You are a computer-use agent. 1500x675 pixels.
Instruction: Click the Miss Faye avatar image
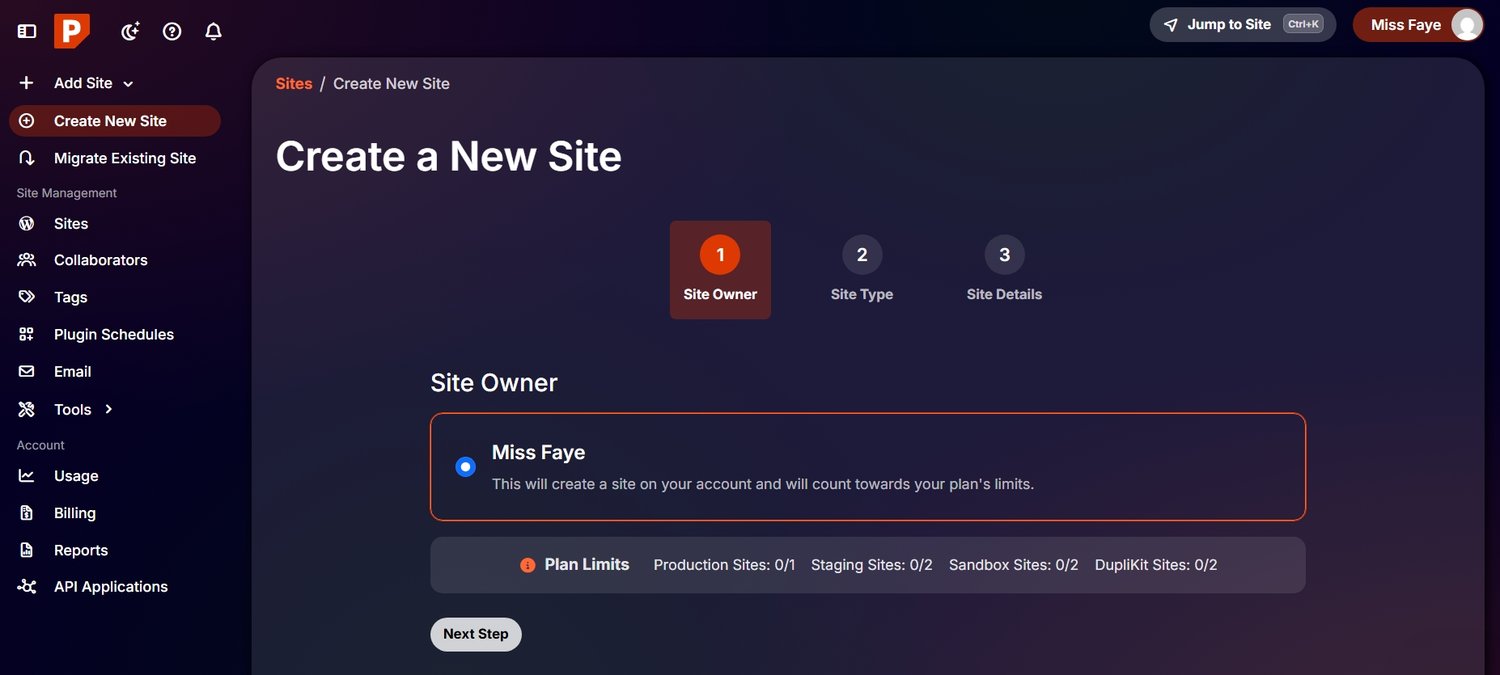[x=1466, y=25]
